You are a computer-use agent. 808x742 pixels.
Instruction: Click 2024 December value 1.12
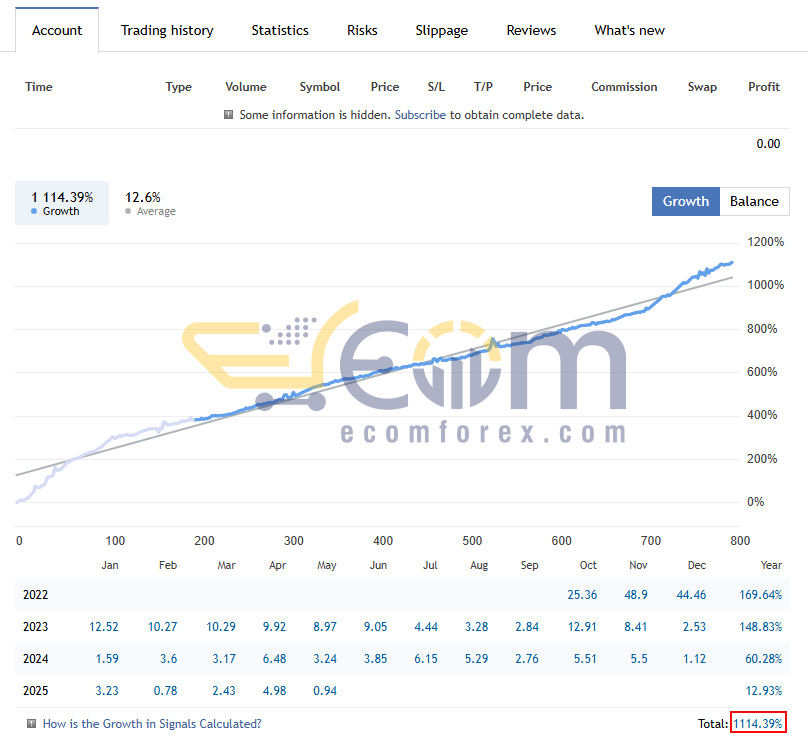694,659
